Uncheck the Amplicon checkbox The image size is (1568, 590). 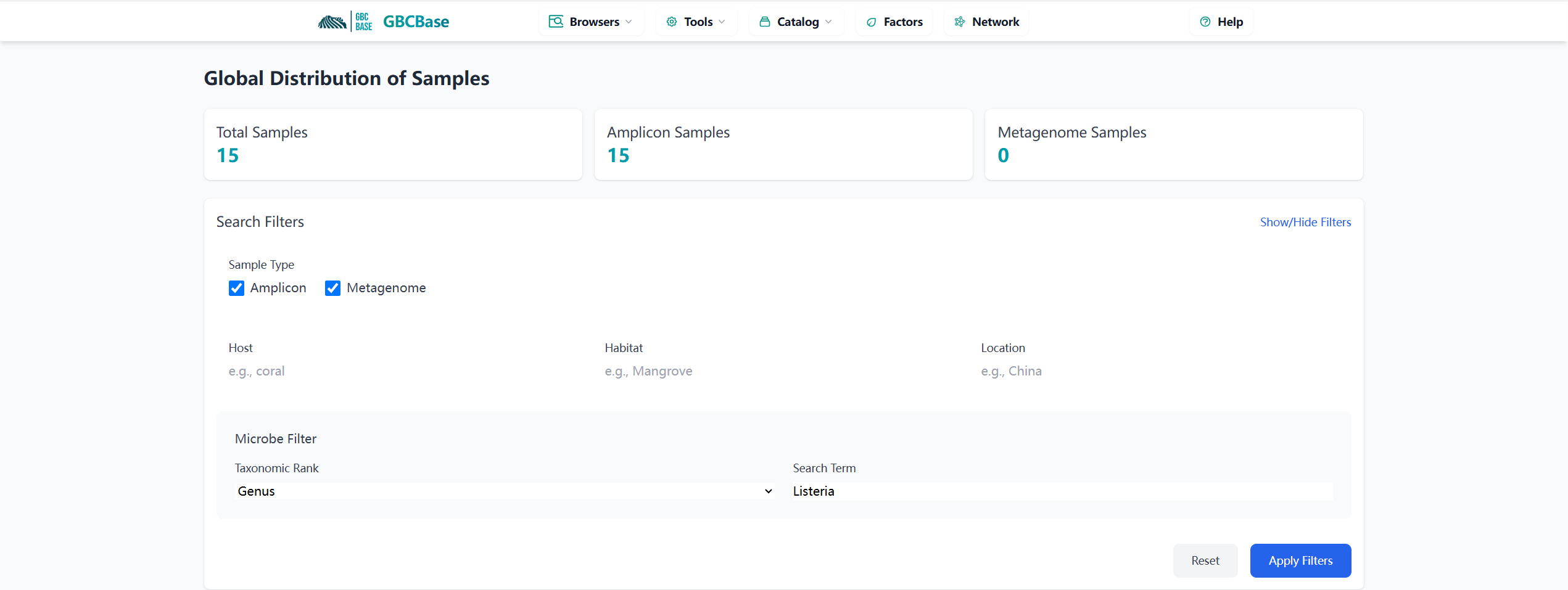[236, 288]
